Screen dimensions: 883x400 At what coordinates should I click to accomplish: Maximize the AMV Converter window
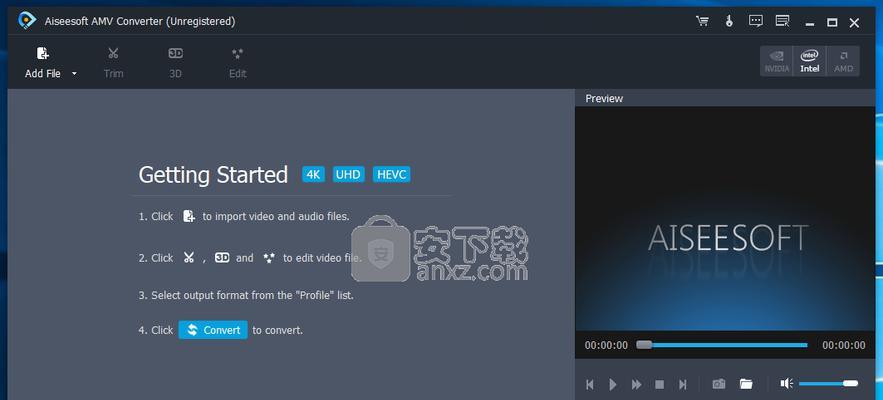[832, 23]
